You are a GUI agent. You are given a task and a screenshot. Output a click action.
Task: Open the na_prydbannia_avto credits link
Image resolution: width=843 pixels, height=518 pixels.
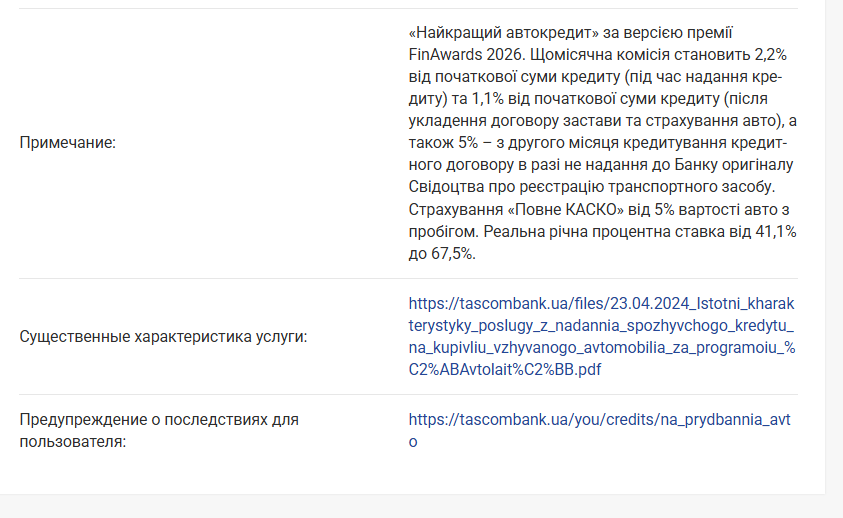[x=598, y=419]
